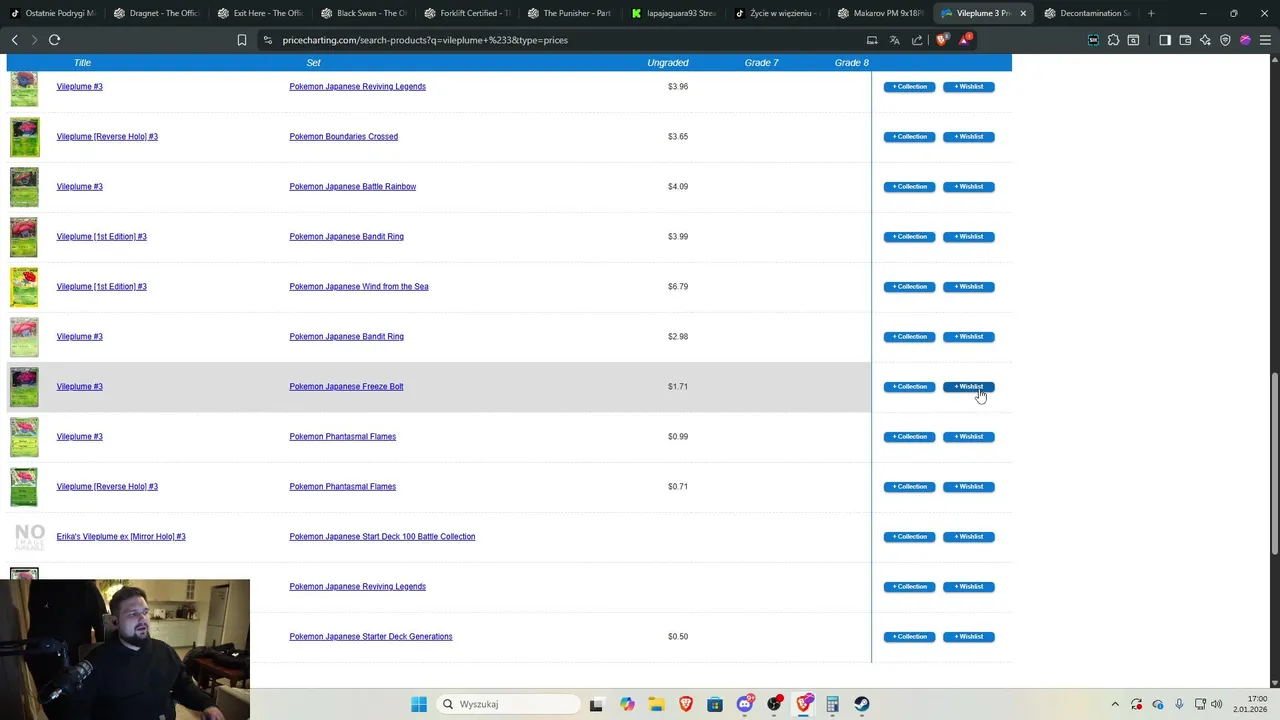The image size is (1280, 720).
Task: Open a new browser tab
Action: point(1151,13)
